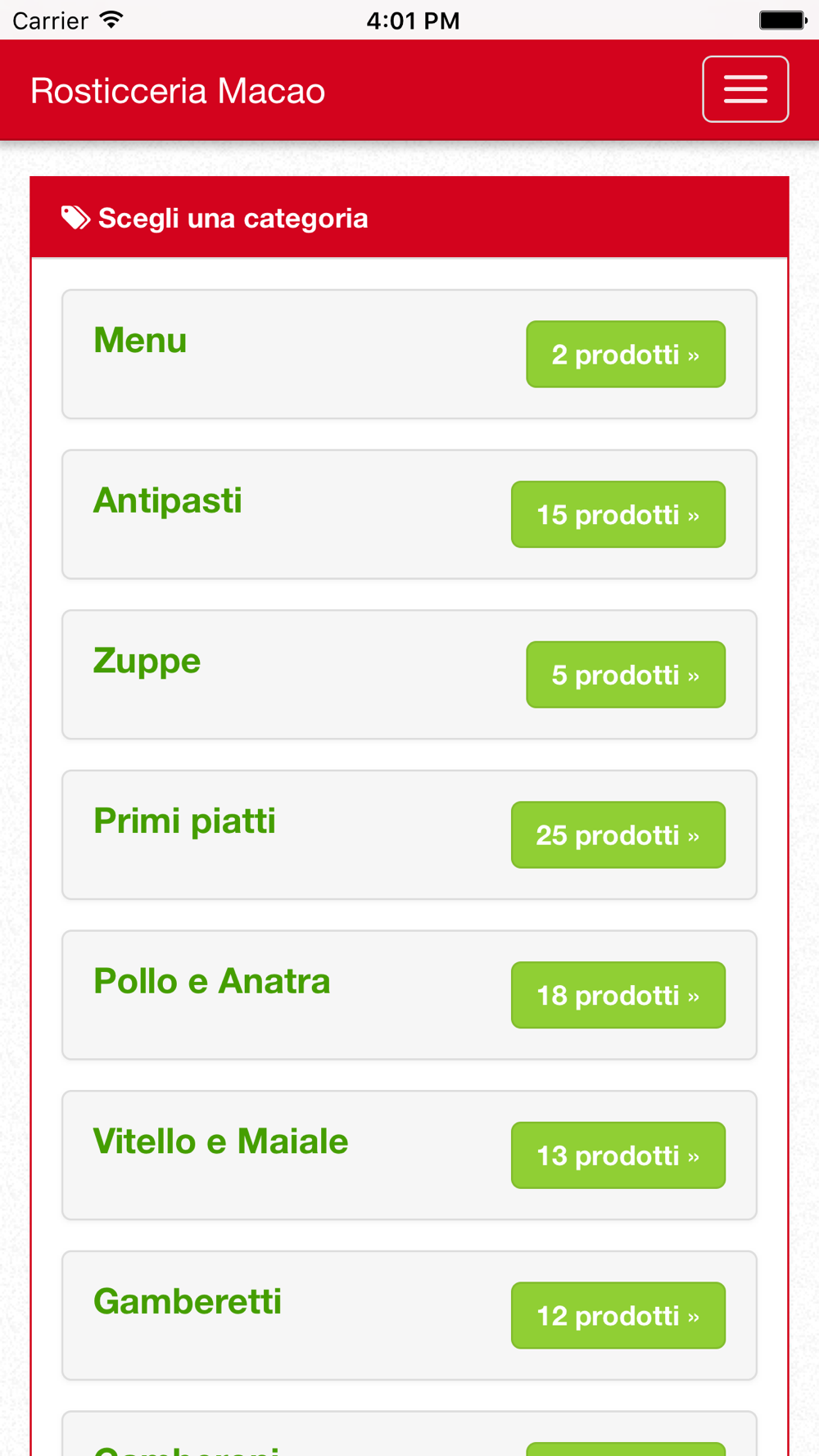View 25 prodotti under Primi piatti
Viewport: 819px width, 1456px height.
click(x=618, y=834)
